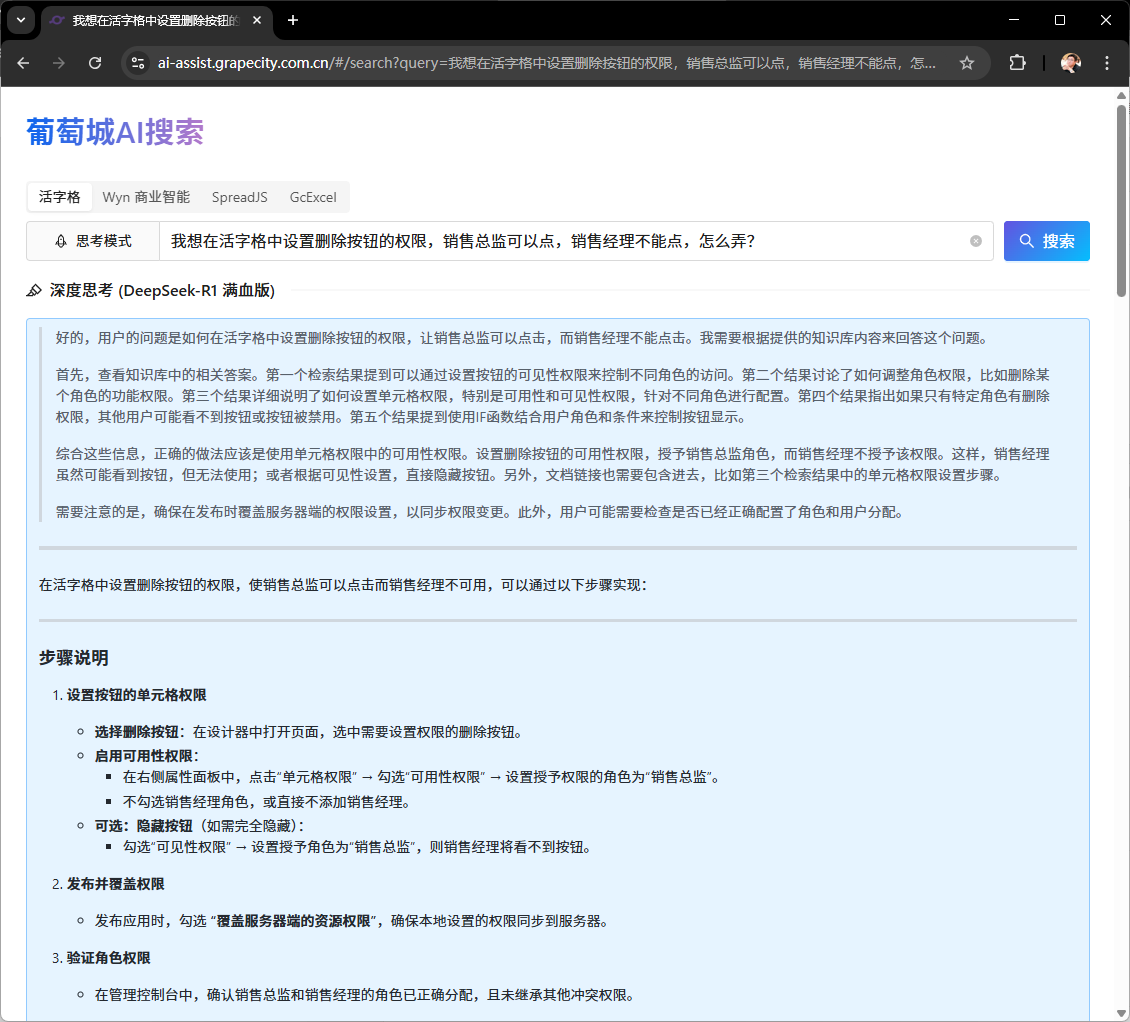Reload the AI search page
Screen dimensions: 1130x1022
coord(95,62)
